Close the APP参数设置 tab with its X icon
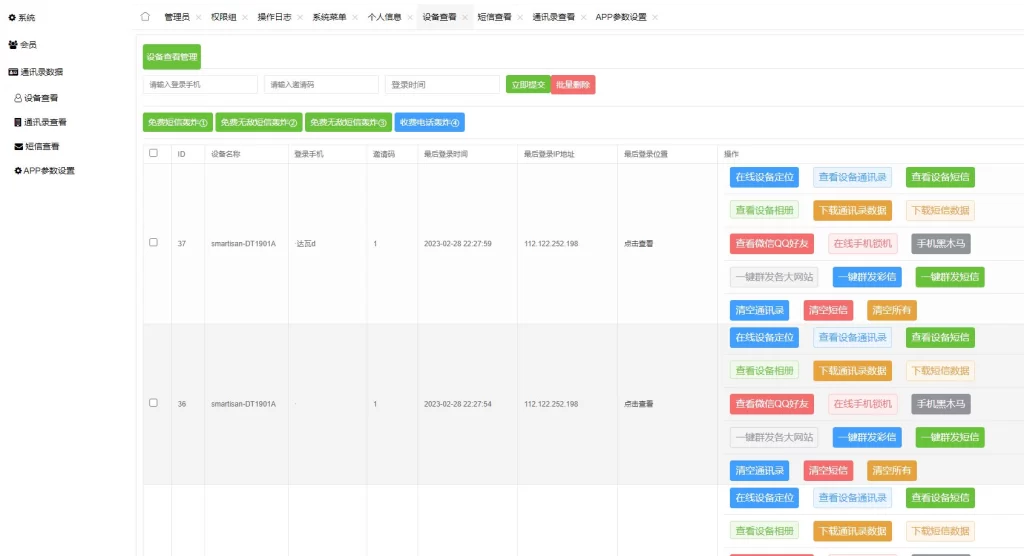The width and height of the screenshot is (1024, 556). pyautogui.click(x=655, y=18)
